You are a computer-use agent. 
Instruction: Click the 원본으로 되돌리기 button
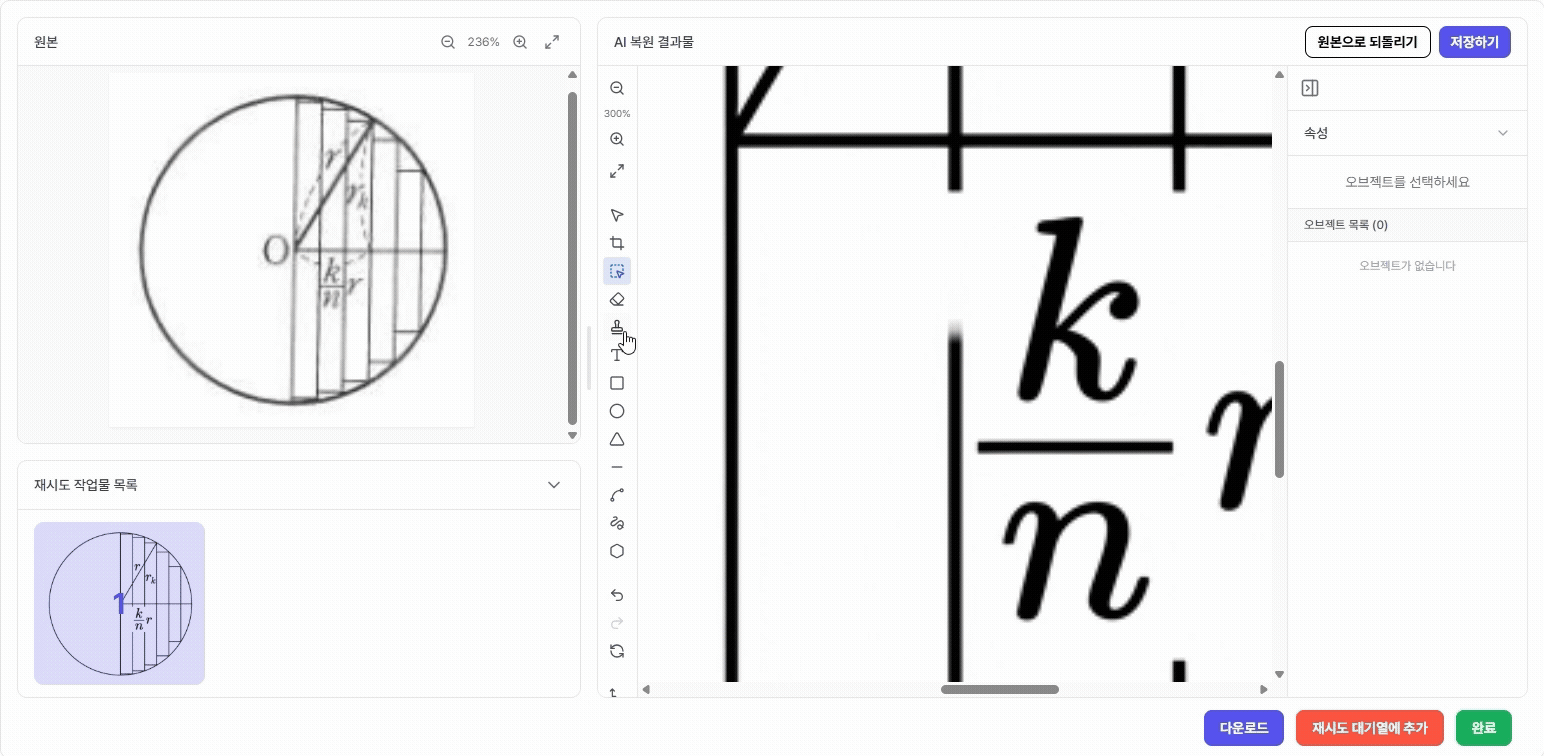pyautogui.click(x=1367, y=42)
